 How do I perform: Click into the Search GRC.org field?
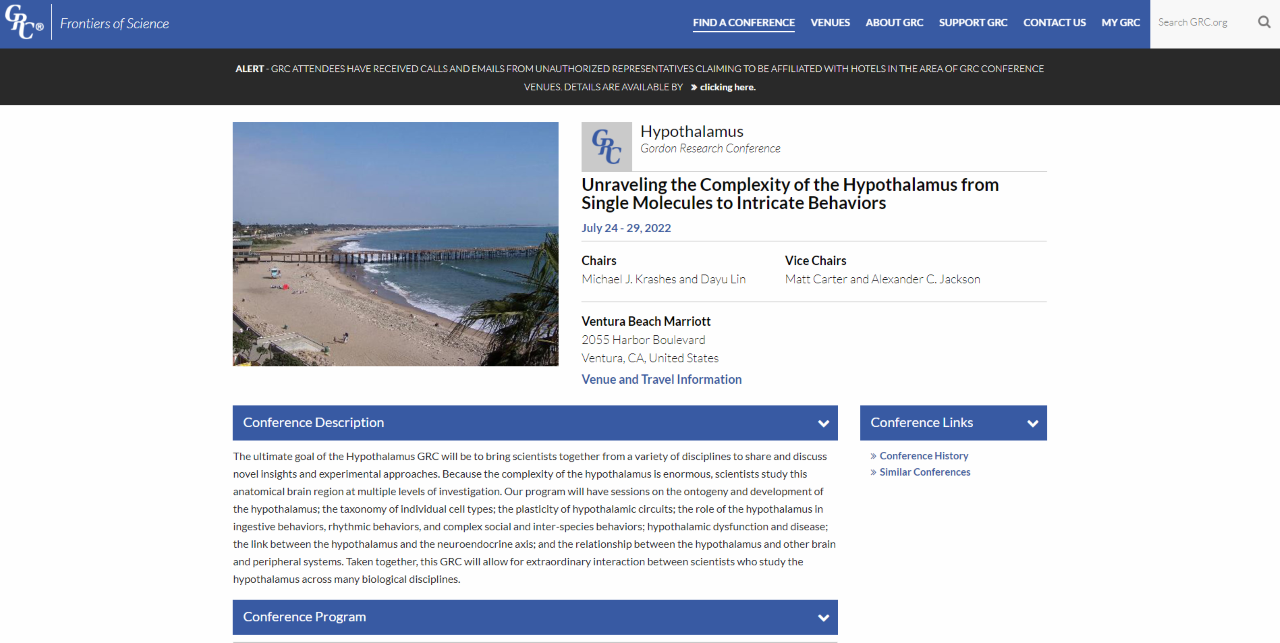click(1200, 22)
